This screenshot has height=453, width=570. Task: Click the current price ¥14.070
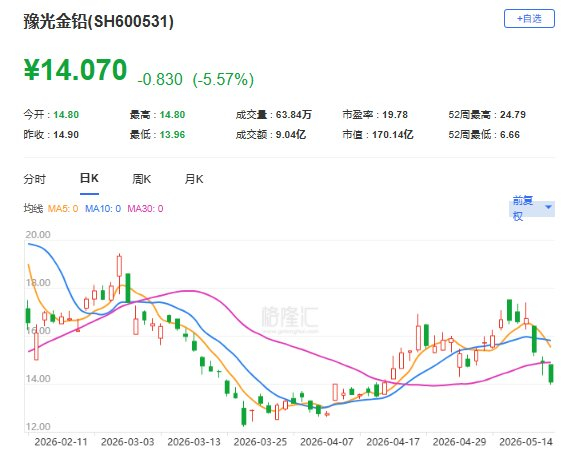pos(76,70)
